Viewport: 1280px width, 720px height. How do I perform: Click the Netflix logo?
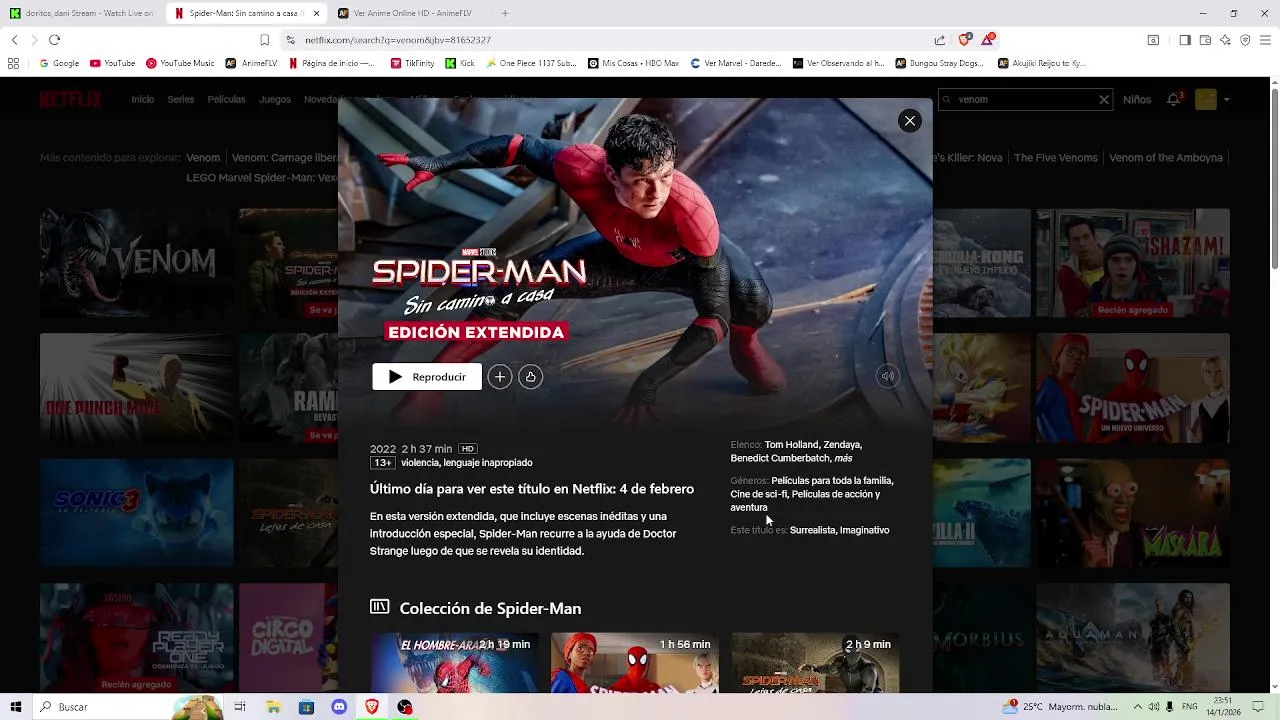tap(71, 99)
